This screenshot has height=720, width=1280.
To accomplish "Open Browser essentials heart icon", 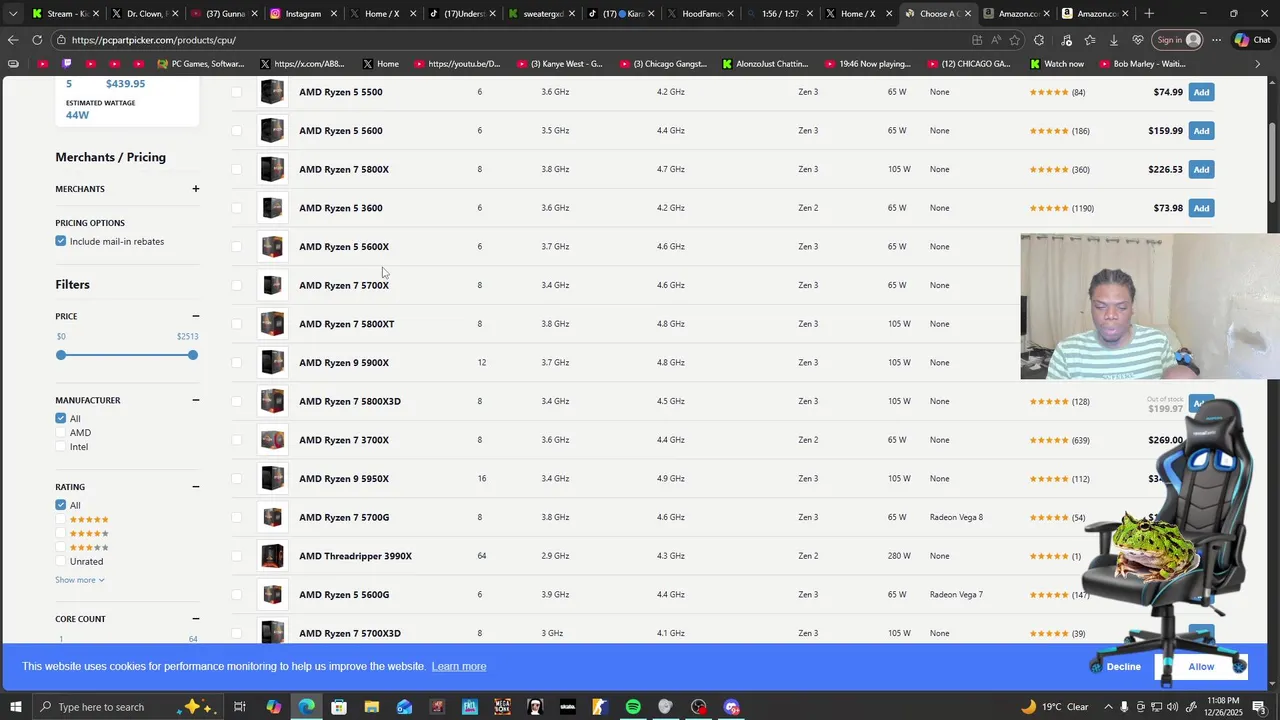I will coord(1138,40).
